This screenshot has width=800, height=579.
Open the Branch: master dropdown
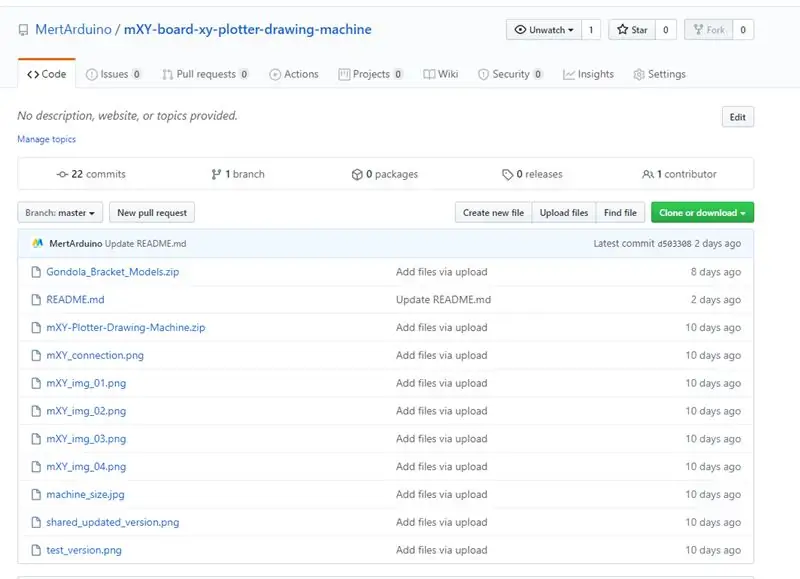(60, 213)
